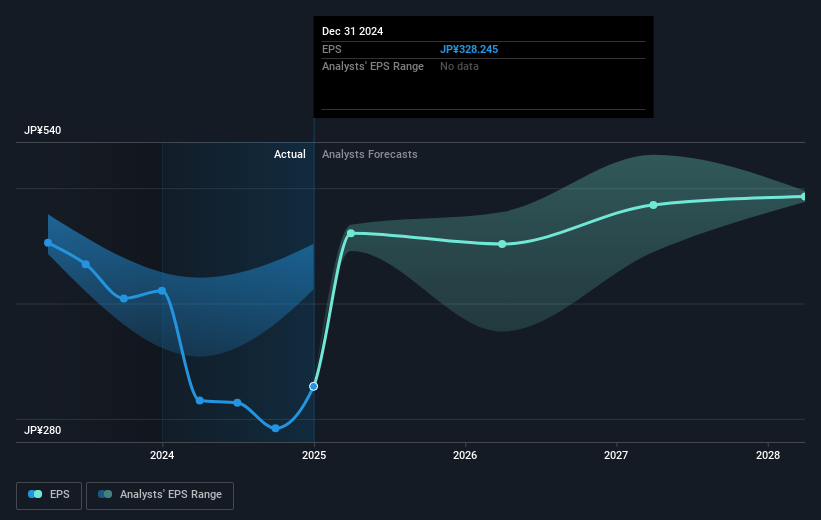Click the forecast data point just after 2025
The height and width of the screenshot is (520, 821).
[351, 233]
